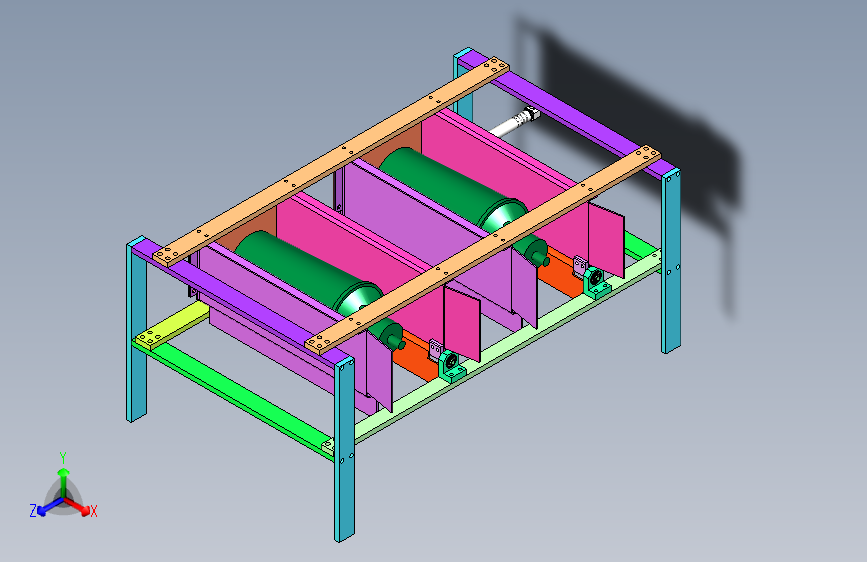Image resolution: width=867 pixels, height=562 pixels.
Task: Select the yellow cross bar on left
Action: [172, 325]
